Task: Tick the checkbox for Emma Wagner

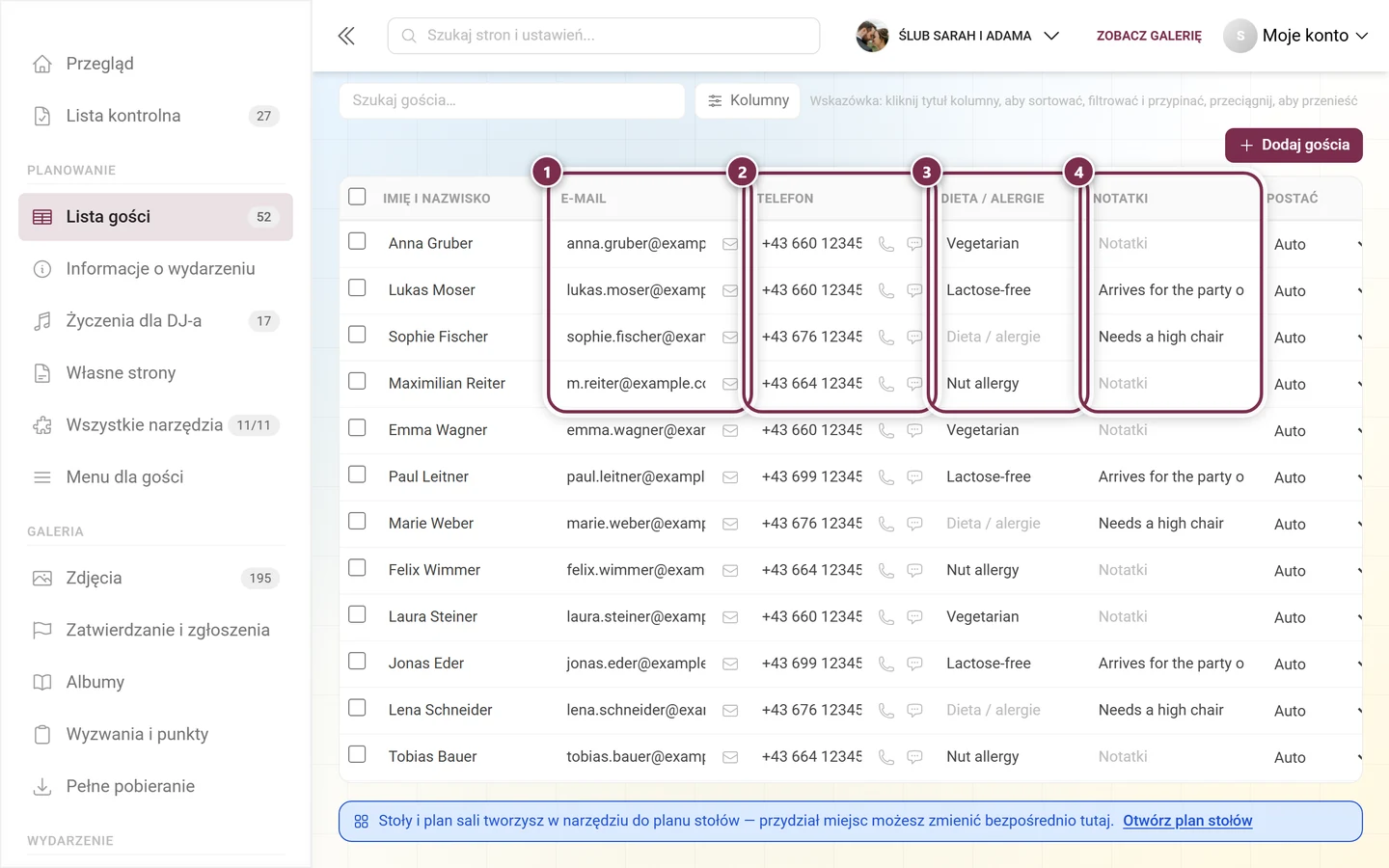Action: pyautogui.click(x=357, y=427)
